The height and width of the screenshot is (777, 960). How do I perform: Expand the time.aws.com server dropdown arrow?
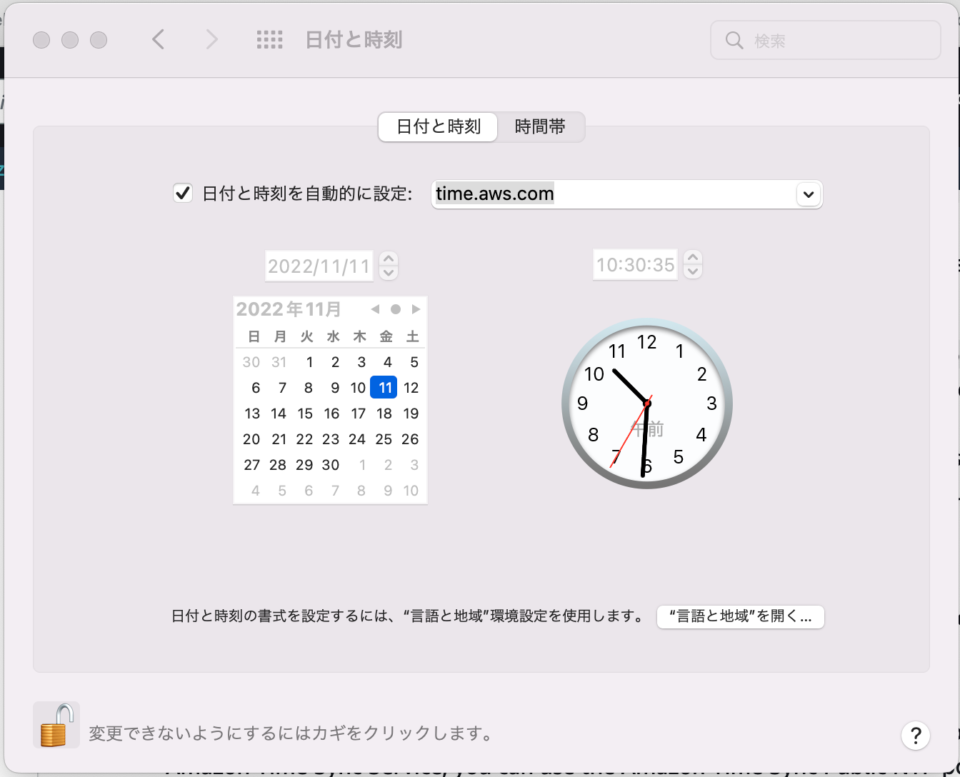[808, 195]
